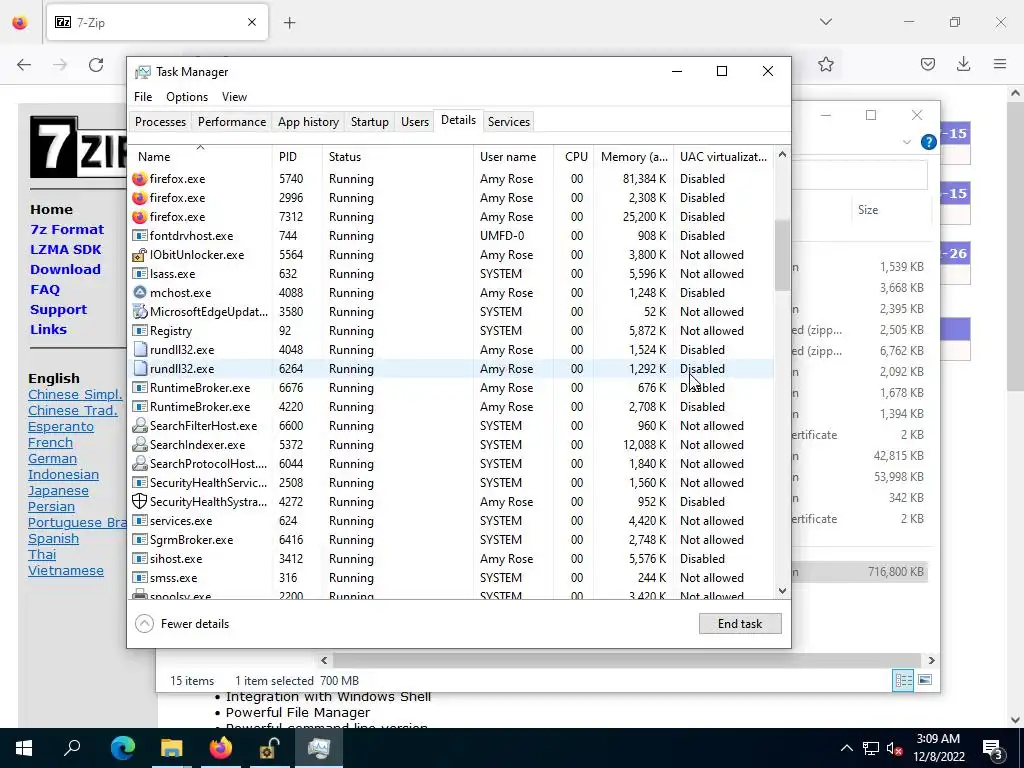Close the 7-Zip browser tab

pos(252,22)
